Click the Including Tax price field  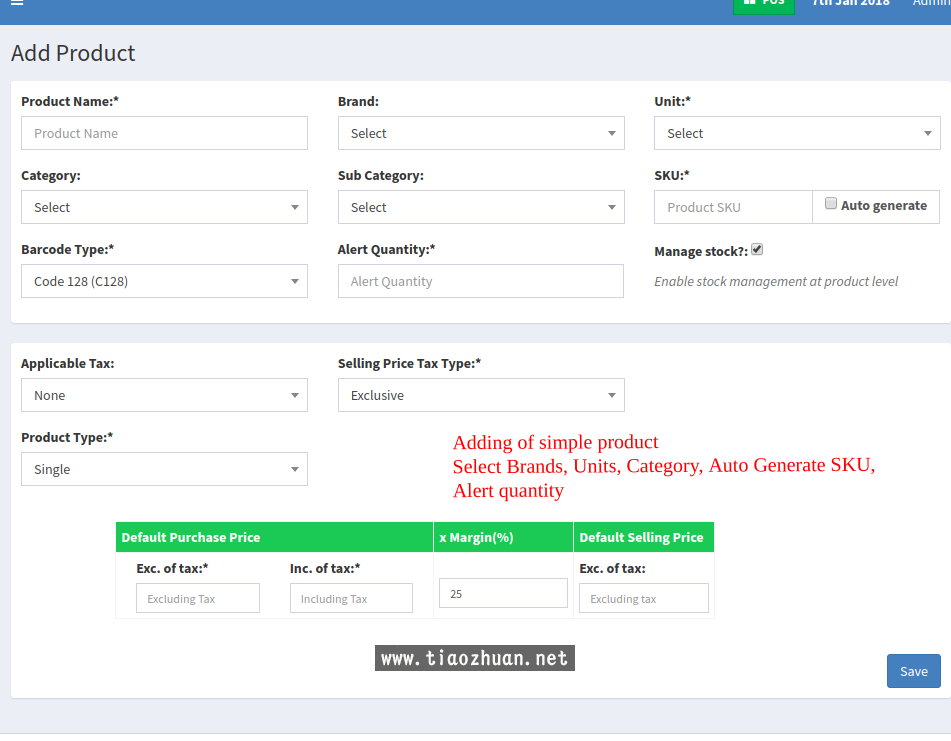coord(351,599)
